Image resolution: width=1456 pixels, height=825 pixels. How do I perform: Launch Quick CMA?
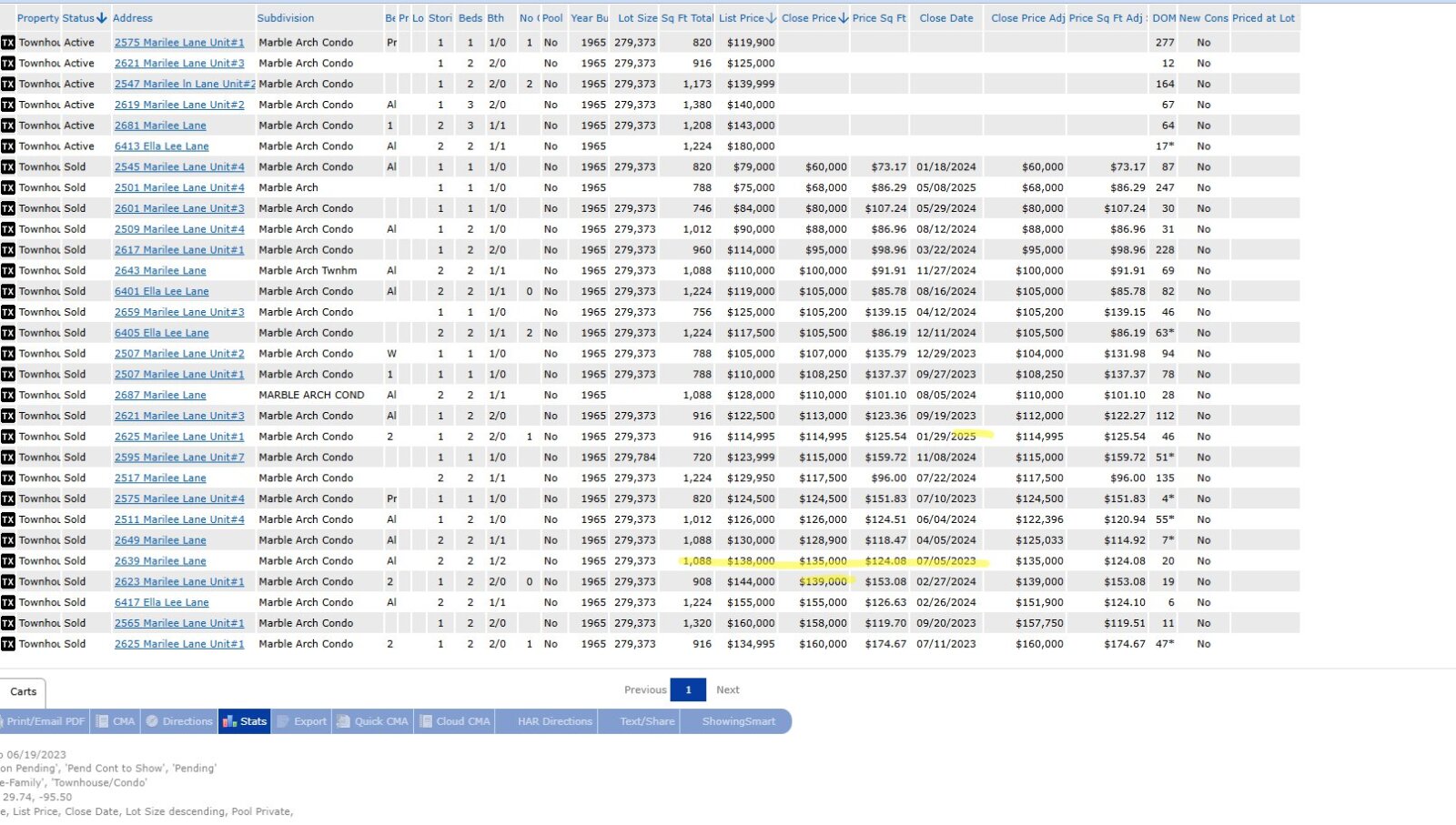tap(373, 721)
